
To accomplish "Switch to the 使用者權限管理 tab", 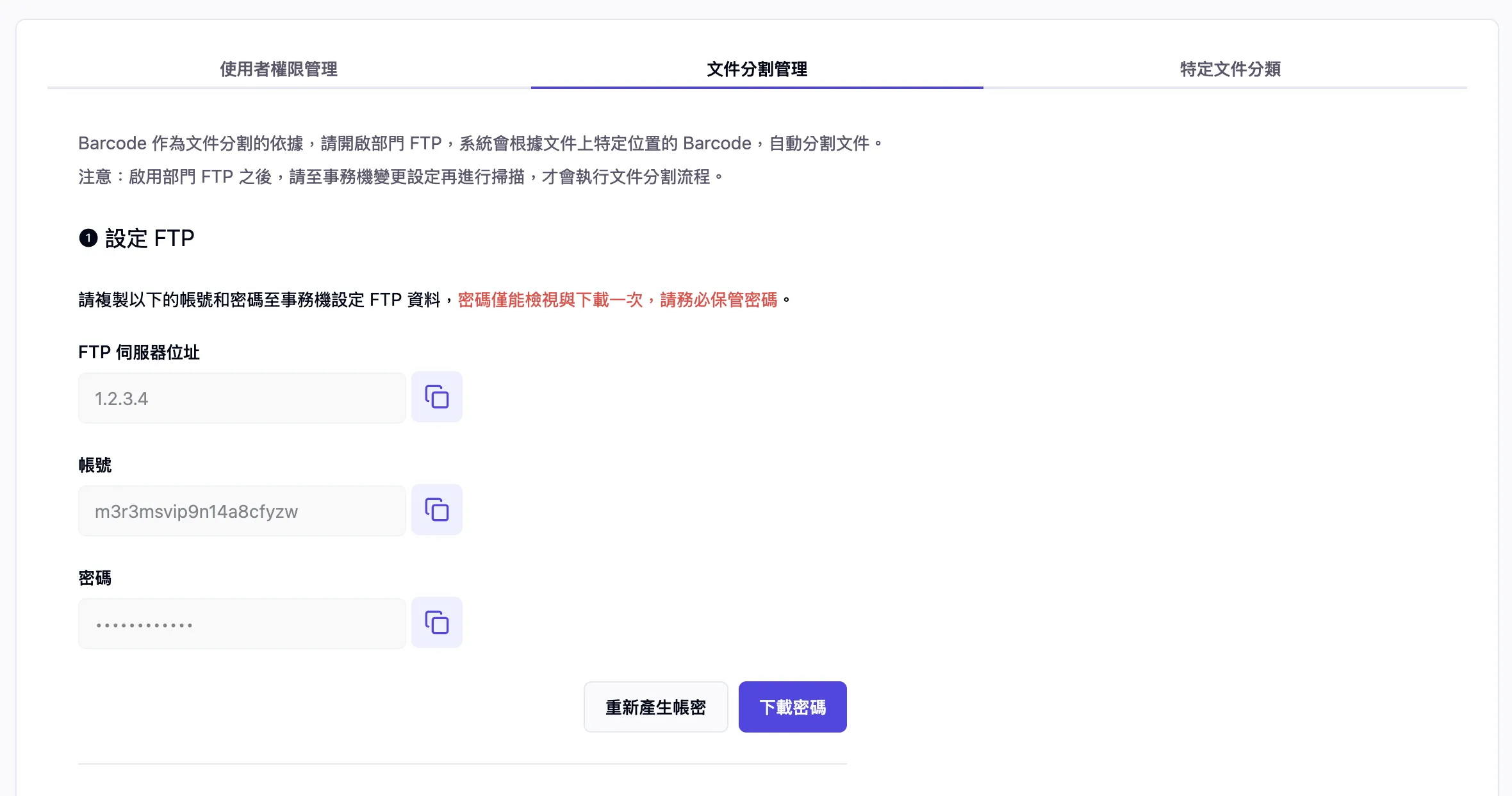I will [277, 70].
